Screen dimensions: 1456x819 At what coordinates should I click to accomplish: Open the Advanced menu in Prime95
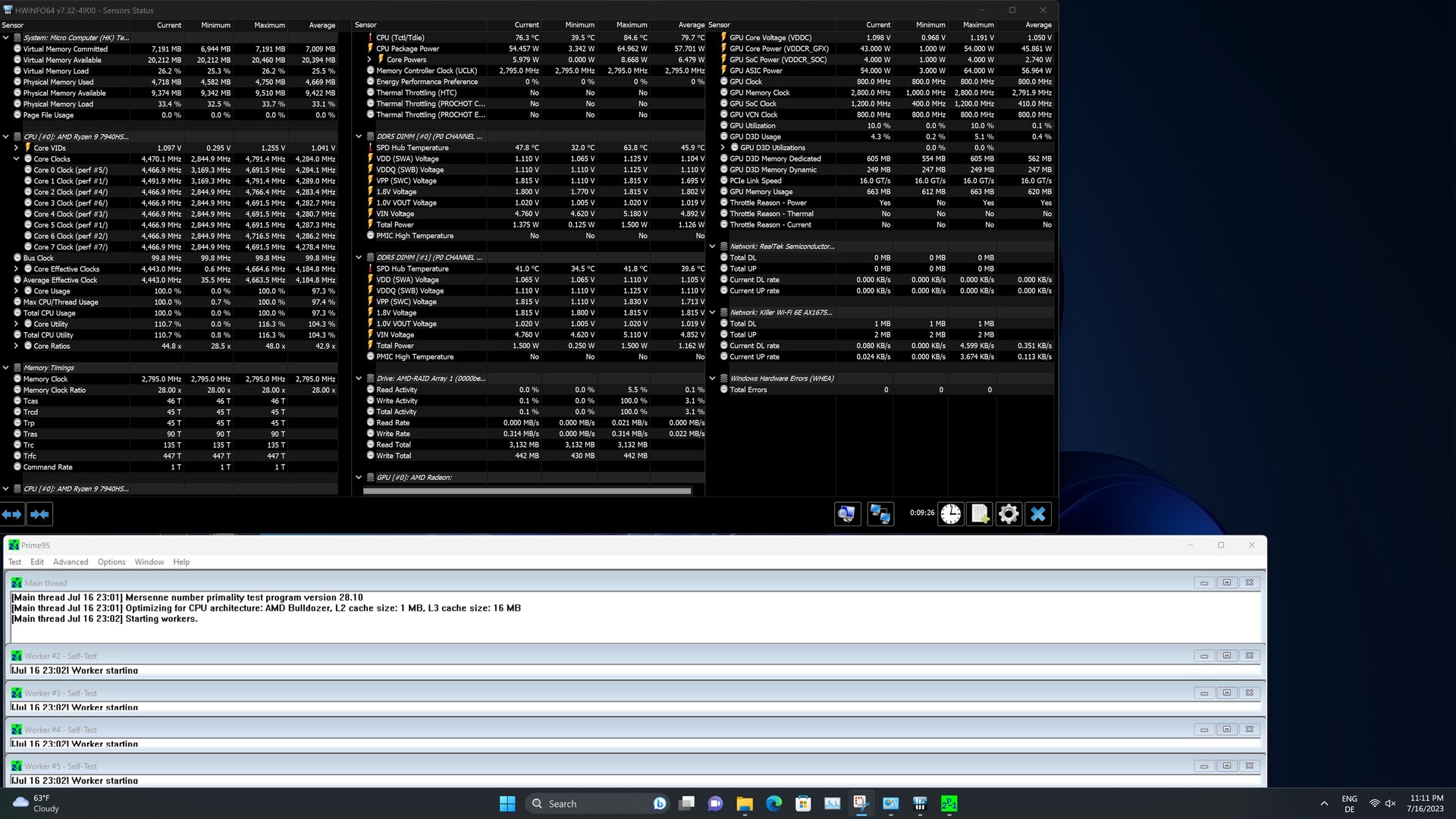(x=71, y=562)
